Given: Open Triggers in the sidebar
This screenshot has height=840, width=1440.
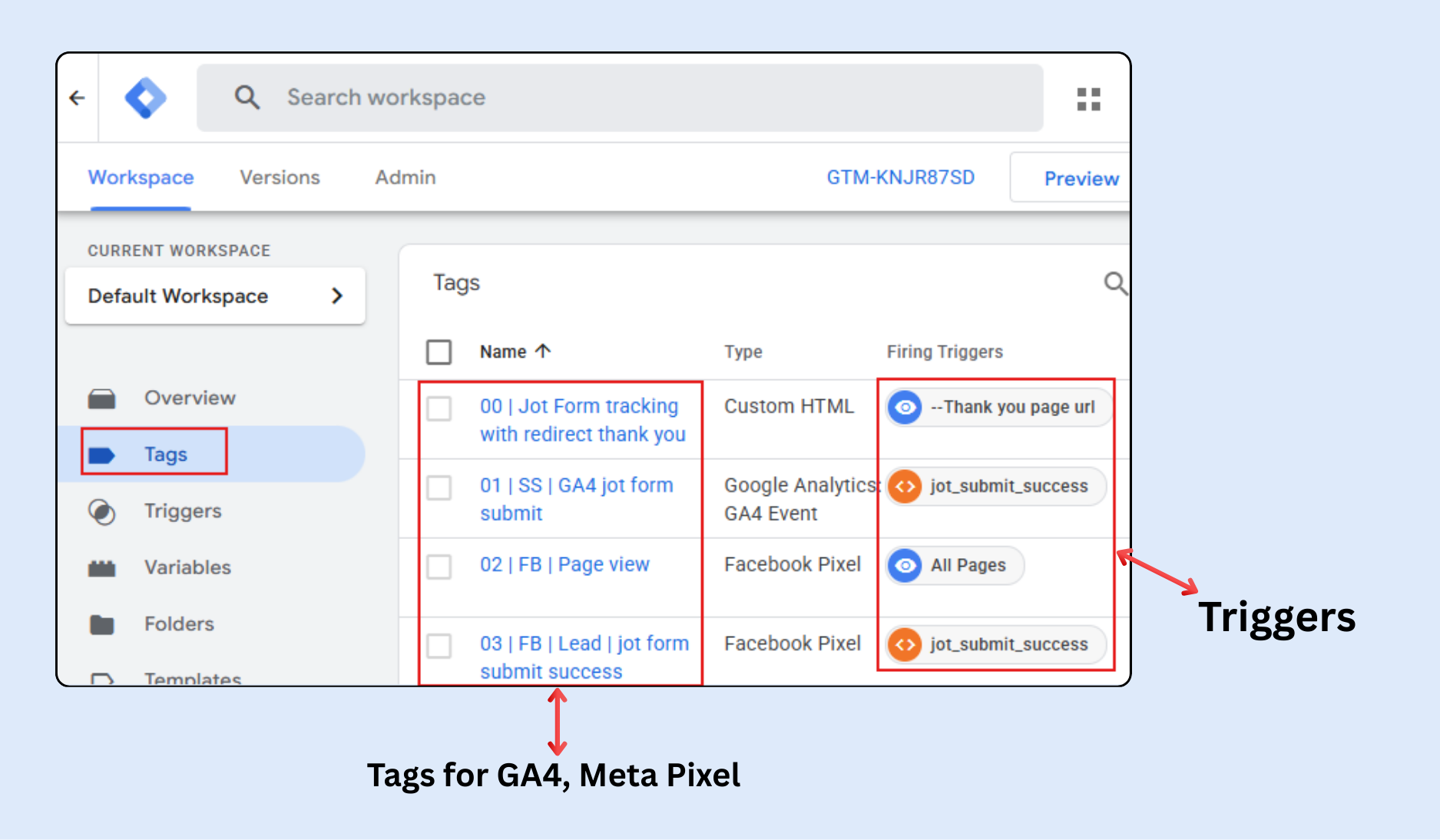Looking at the screenshot, I should click(182, 511).
